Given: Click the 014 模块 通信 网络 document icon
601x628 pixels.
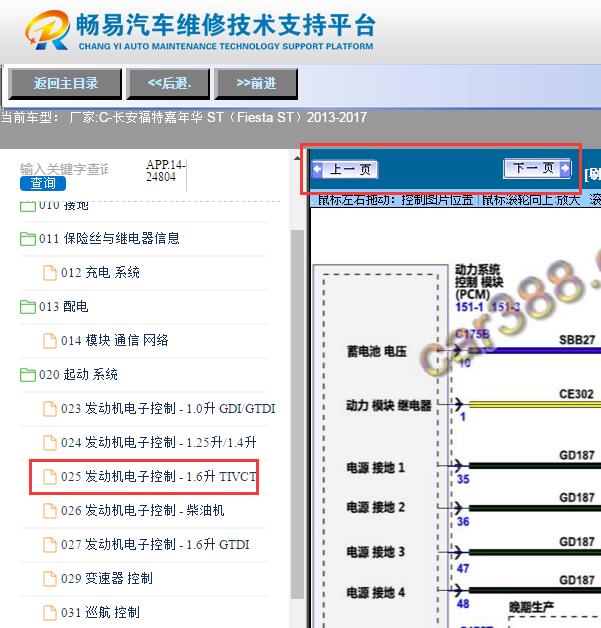Looking at the screenshot, I should click(x=50, y=341).
